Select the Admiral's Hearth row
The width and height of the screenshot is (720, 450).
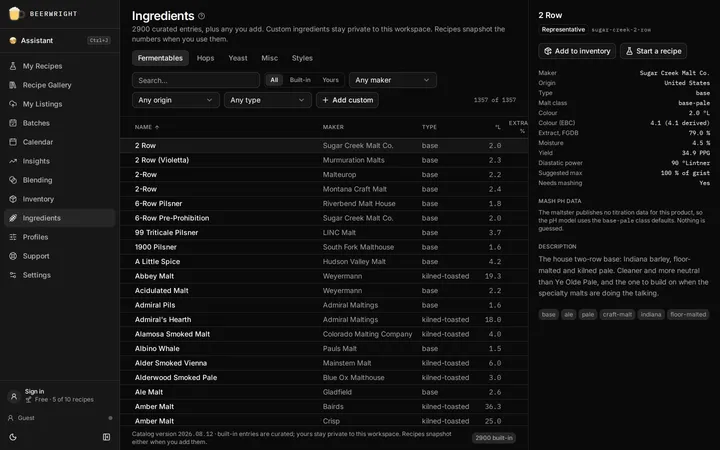coord(324,320)
